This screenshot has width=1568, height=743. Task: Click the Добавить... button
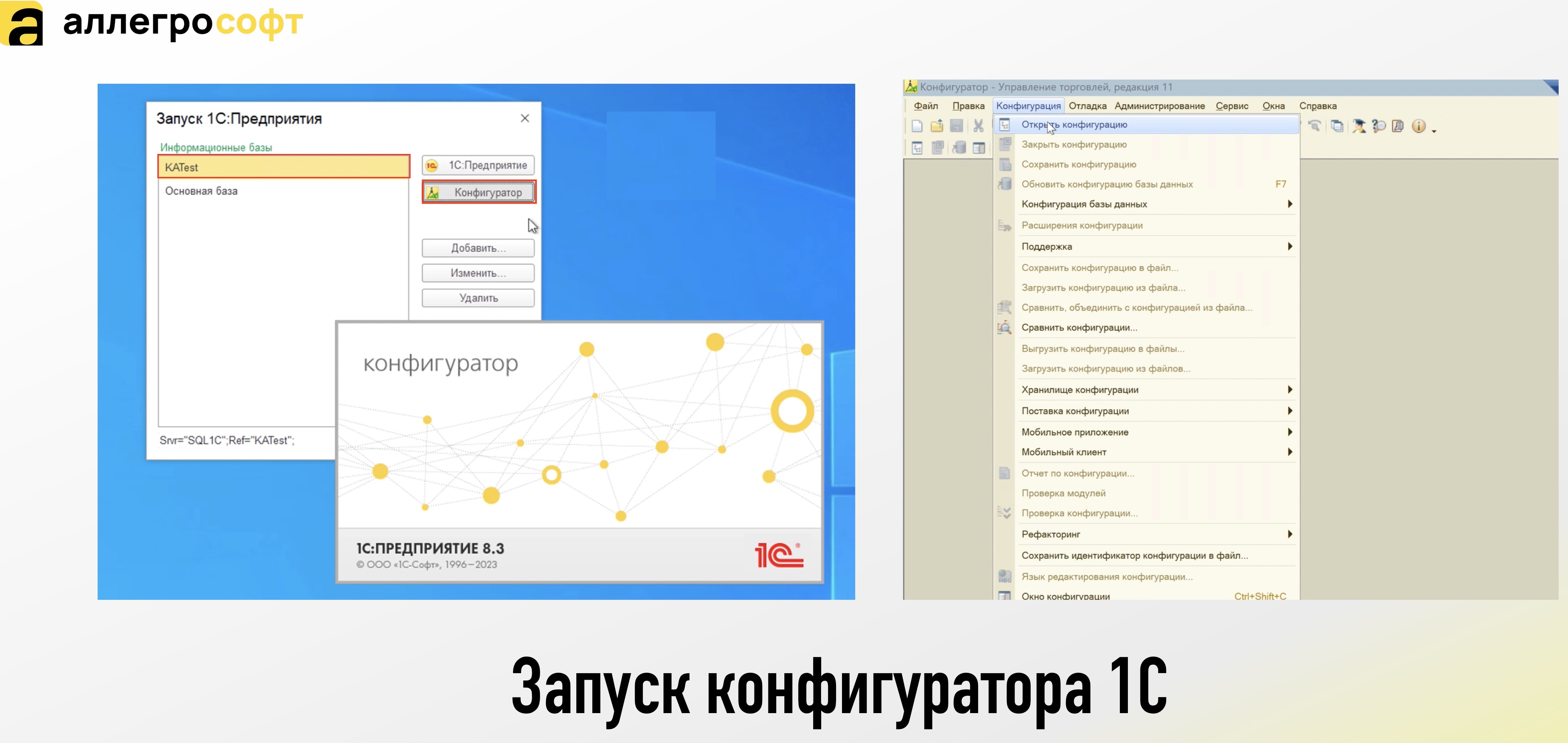pyautogui.click(x=478, y=248)
